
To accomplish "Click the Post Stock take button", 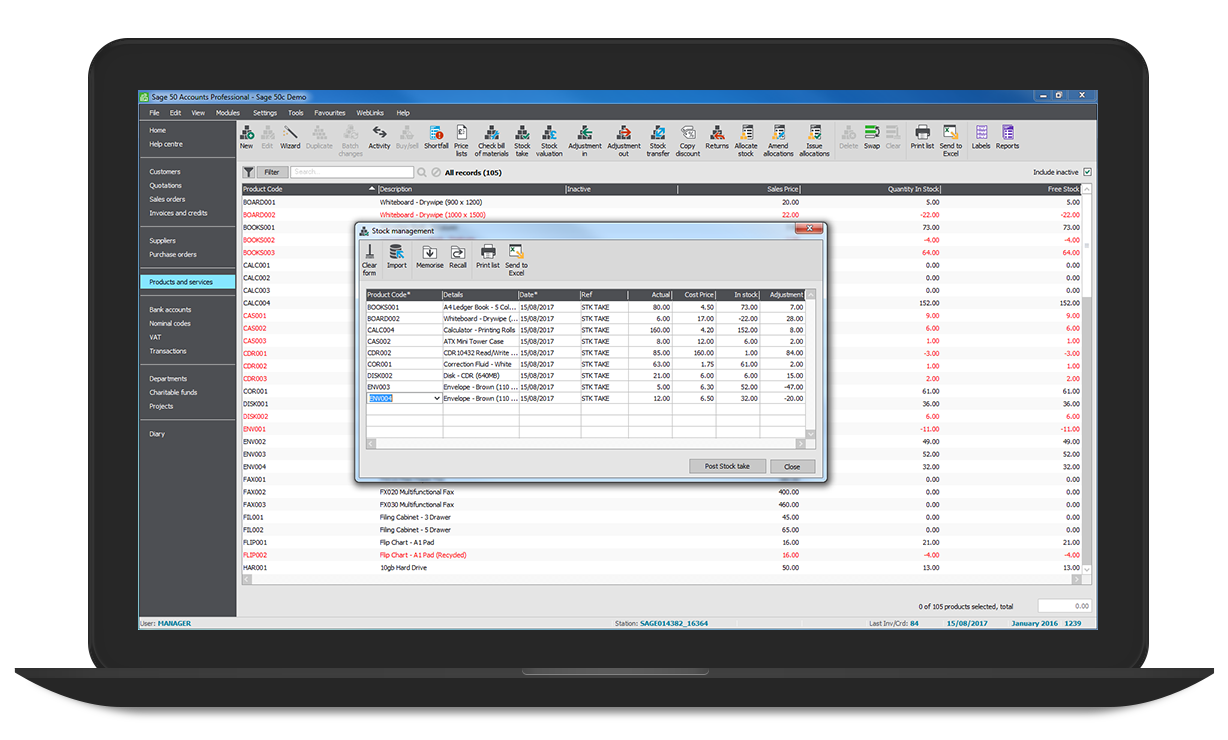I will (x=727, y=465).
